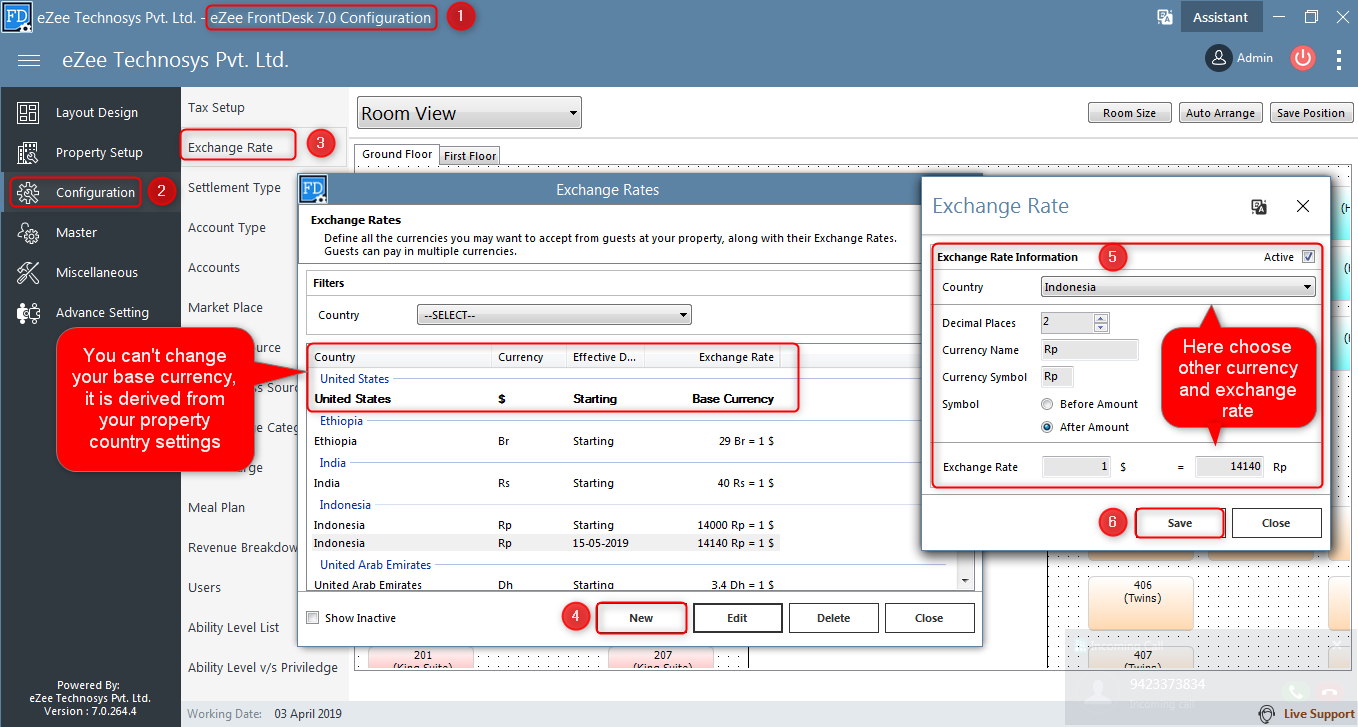1358x727 pixels.
Task: Select the Ethiopia Br exchange rate row
Action: tap(545, 441)
